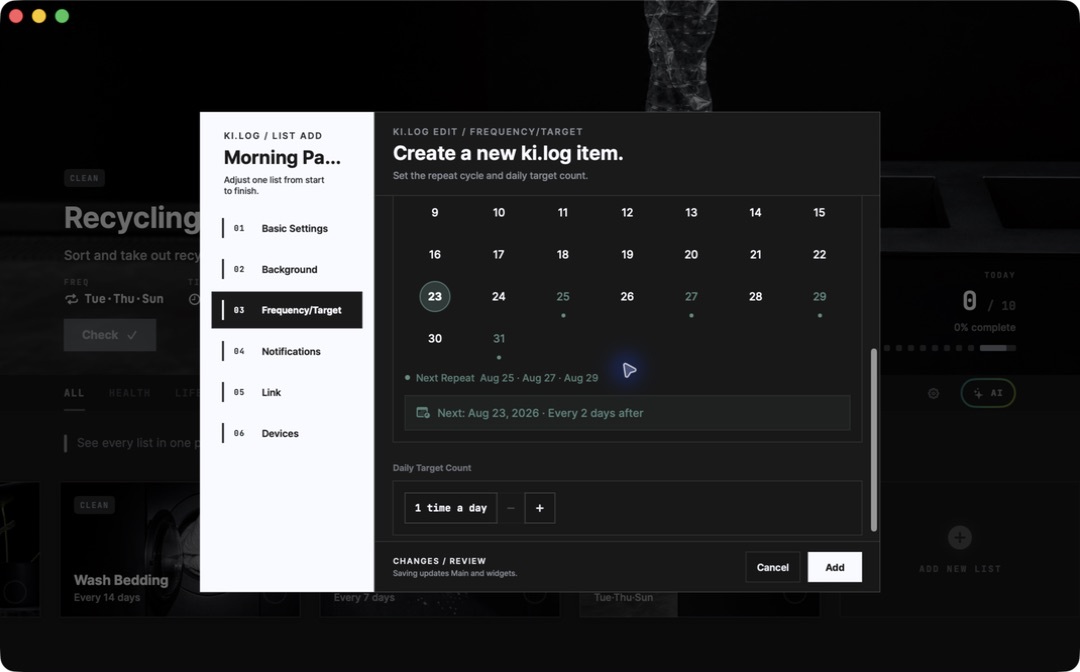Increase daily target count with plus

click(x=539, y=508)
